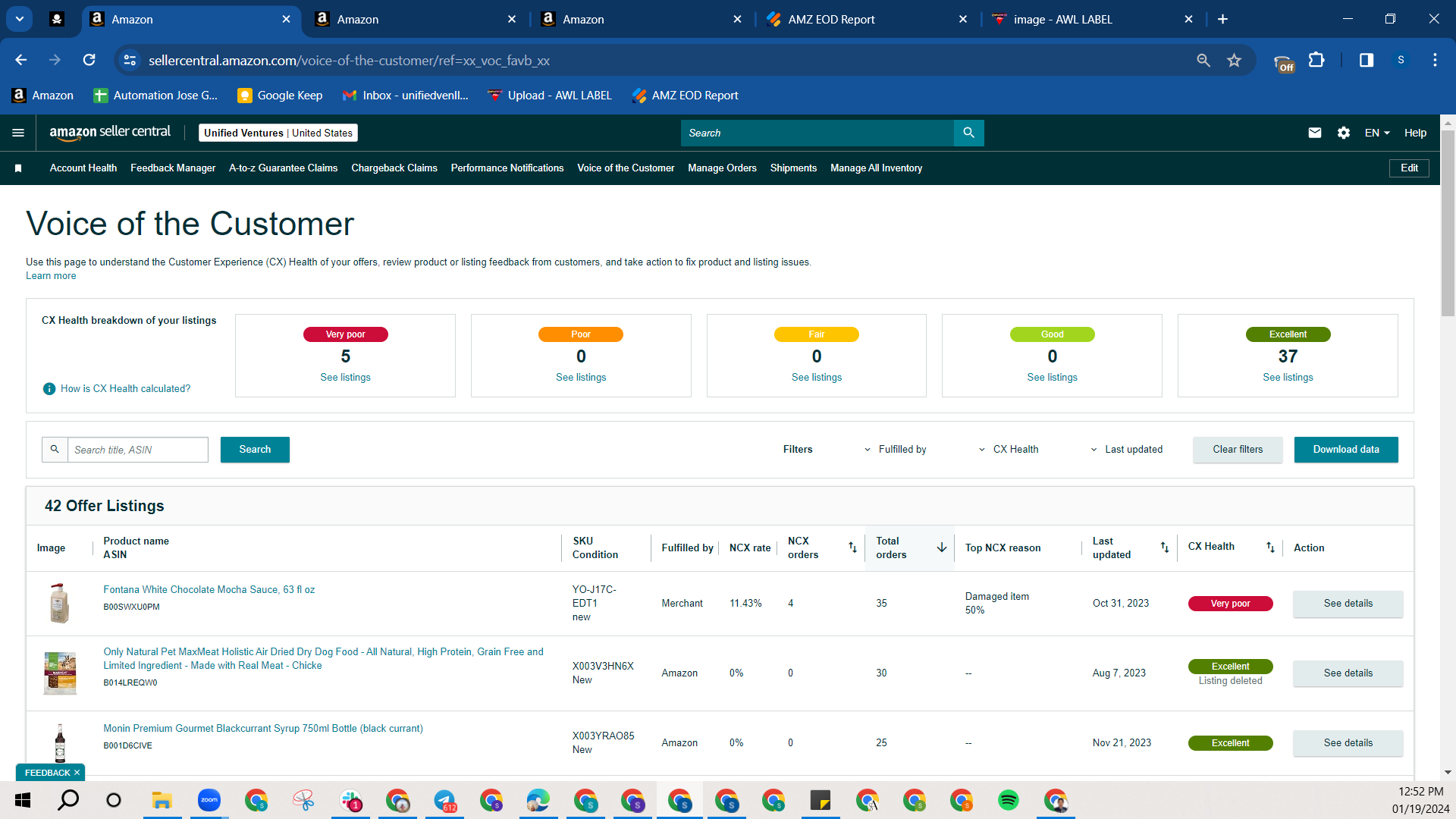Open the Google Keep bookmark
This screenshot has height=819, width=1456.
coord(280,96)
